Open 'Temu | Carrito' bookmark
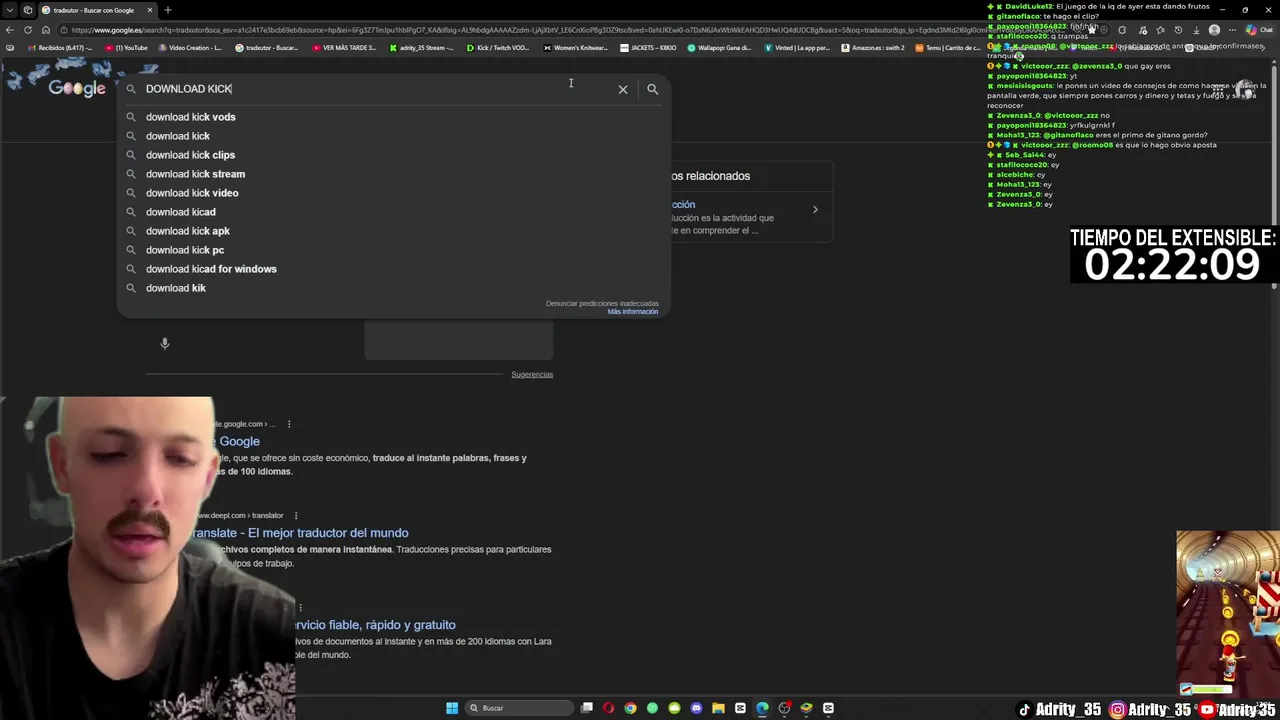The image size is (1280, 720). tap(949, 47)
